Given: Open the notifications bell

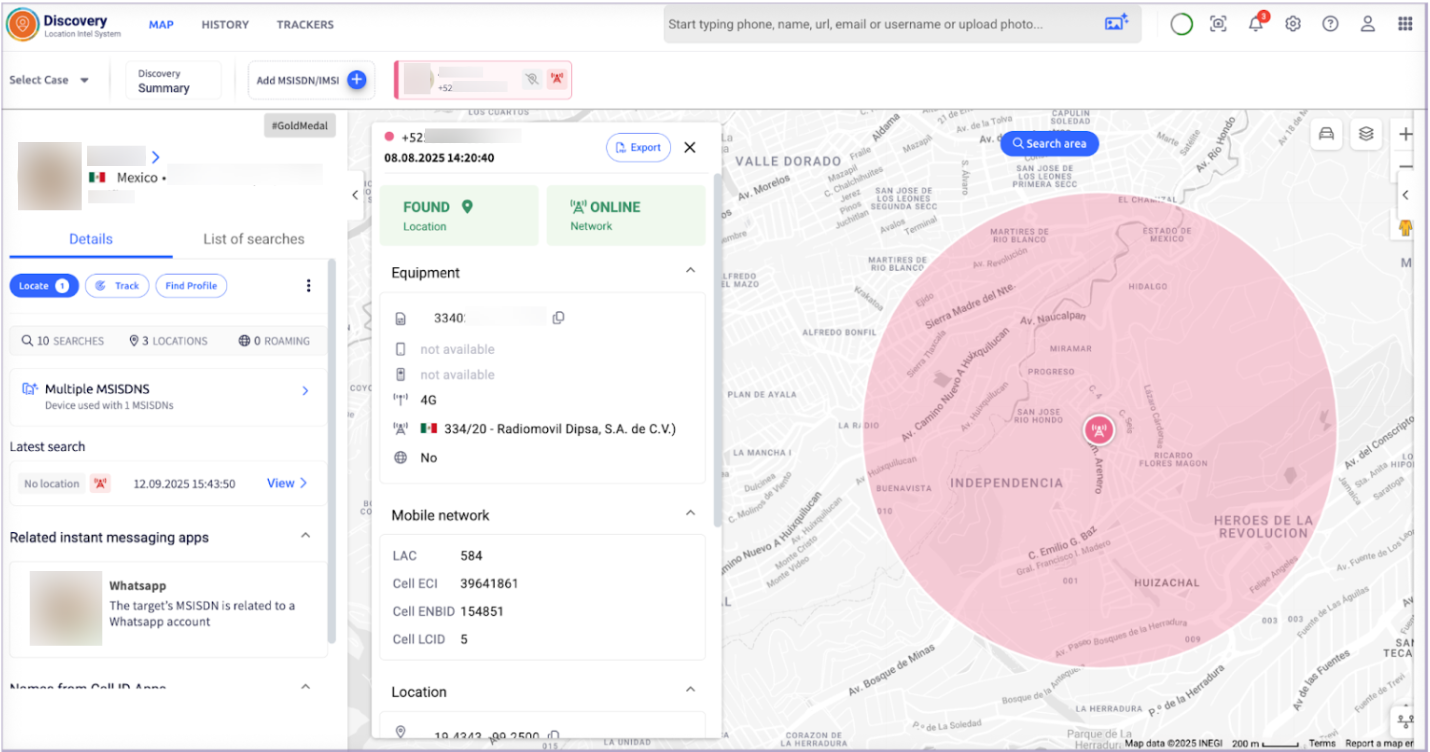Looking at the screenshot, I should [x=1256, y=25].
